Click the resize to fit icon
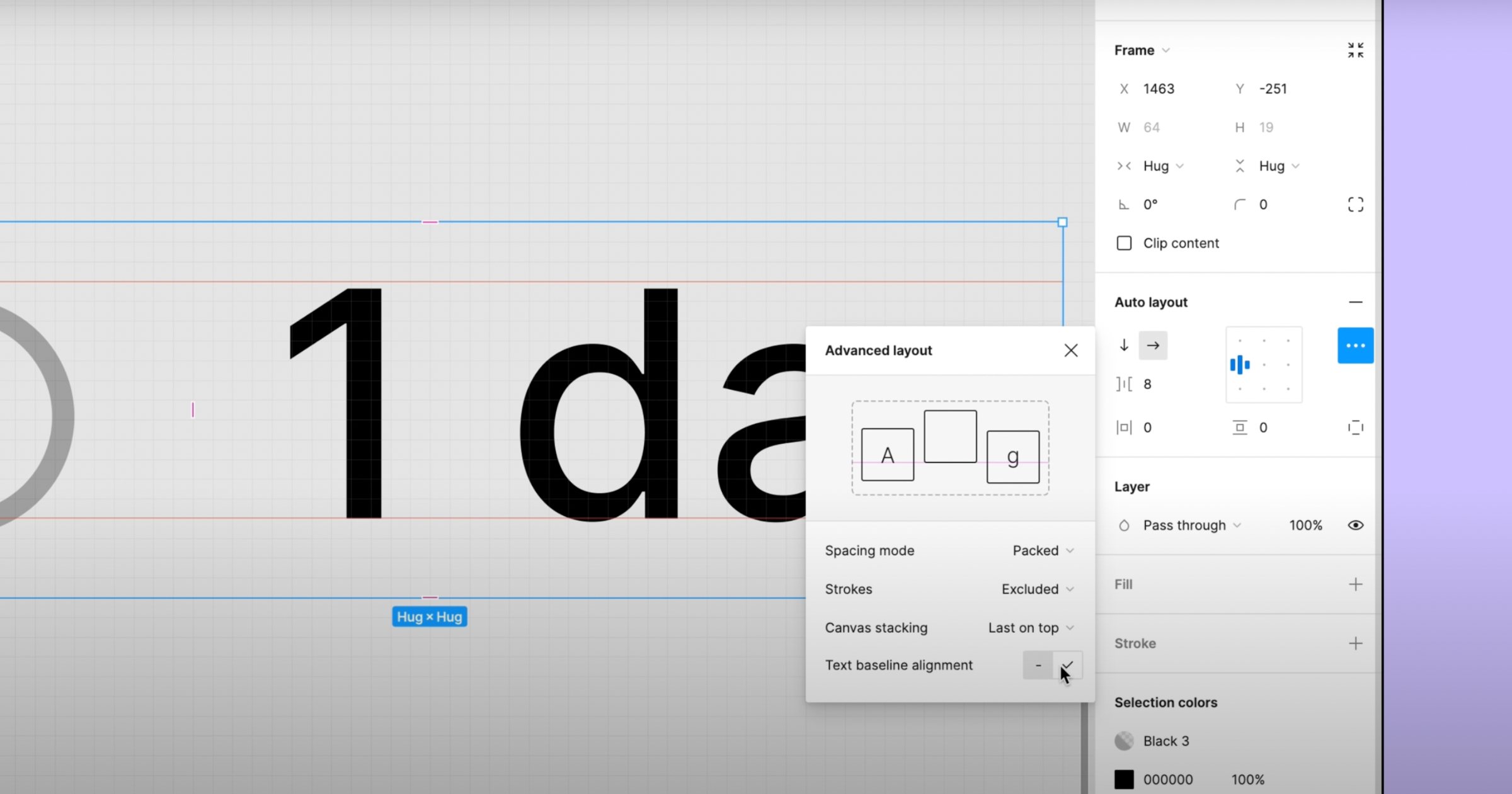Viewport: 1512px width, 794px height. click(1356, 50)
